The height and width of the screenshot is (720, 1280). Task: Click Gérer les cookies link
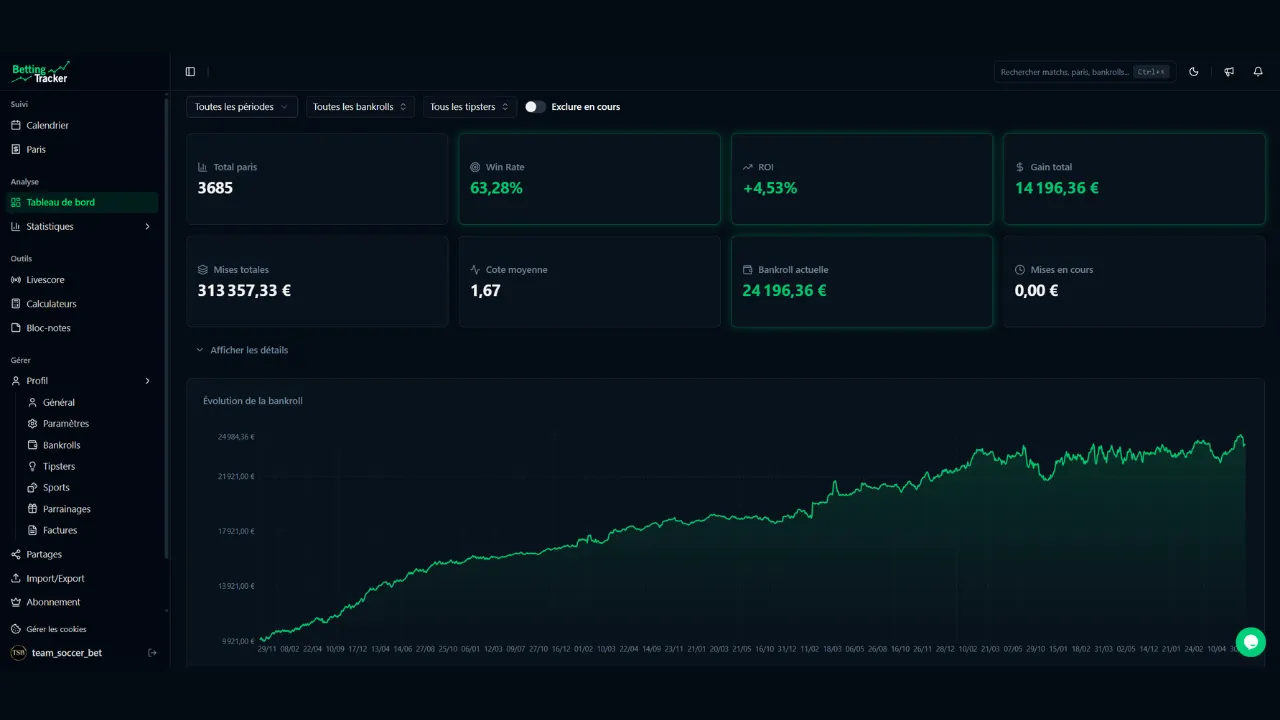click(x=56, y=630)
